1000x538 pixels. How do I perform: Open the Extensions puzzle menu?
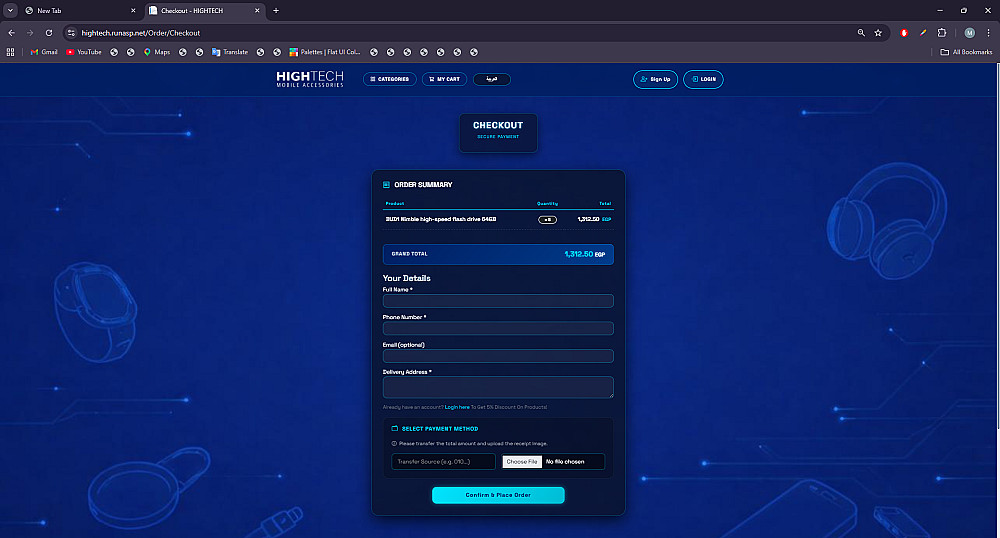click(942, 33)
